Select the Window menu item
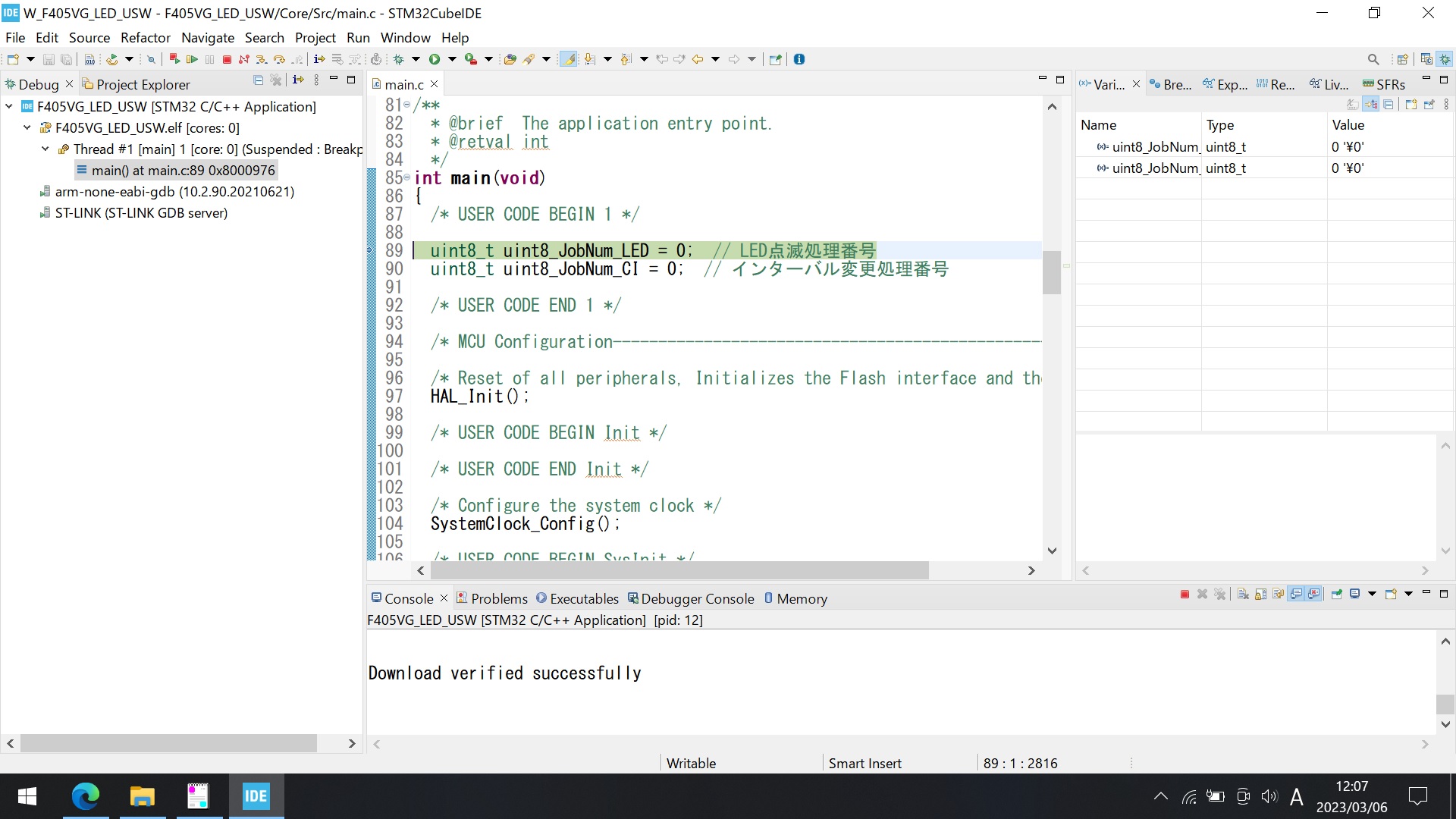This screenshot has height=819, width=1456. pos(406,37)
